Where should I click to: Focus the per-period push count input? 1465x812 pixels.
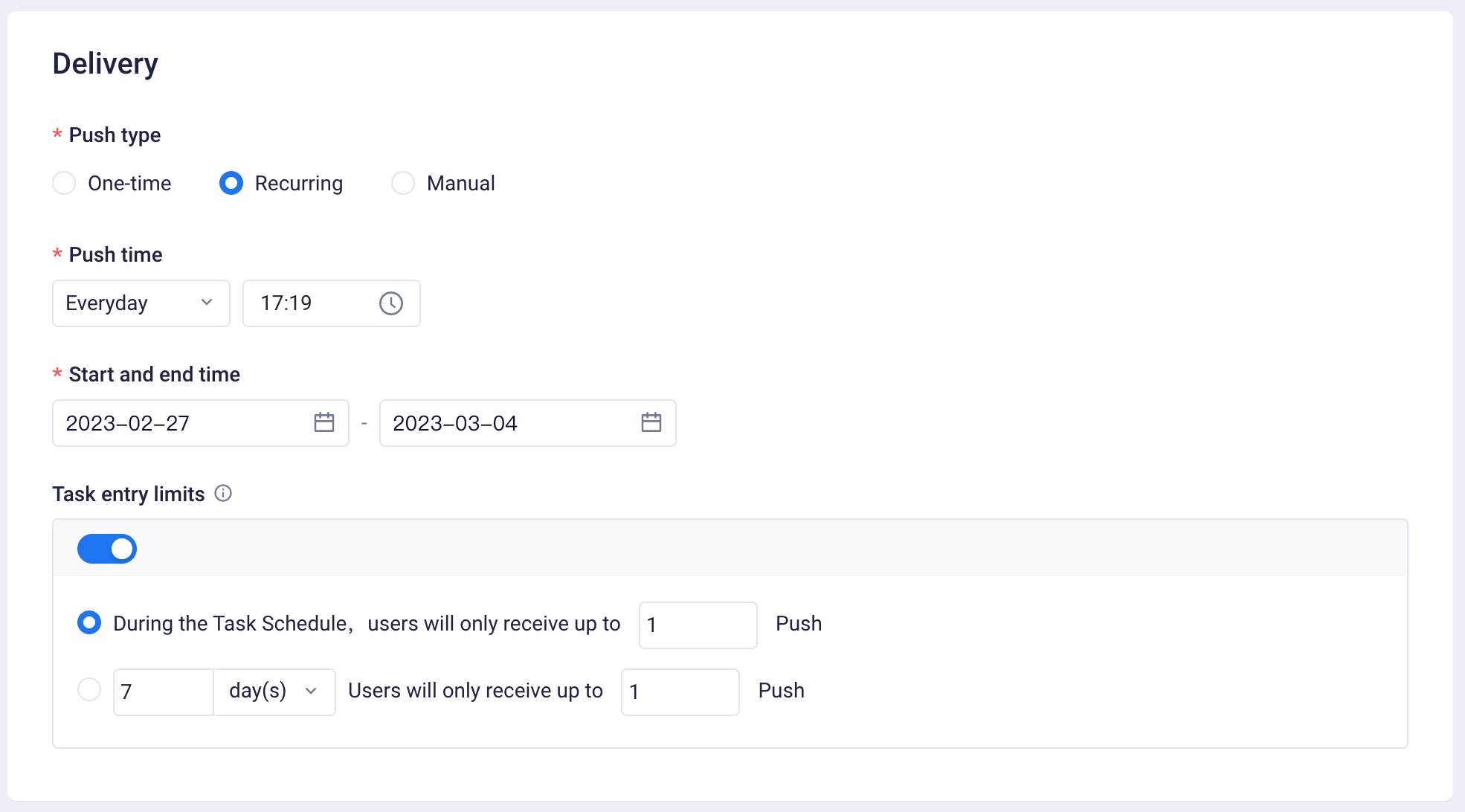pos(680,692)
